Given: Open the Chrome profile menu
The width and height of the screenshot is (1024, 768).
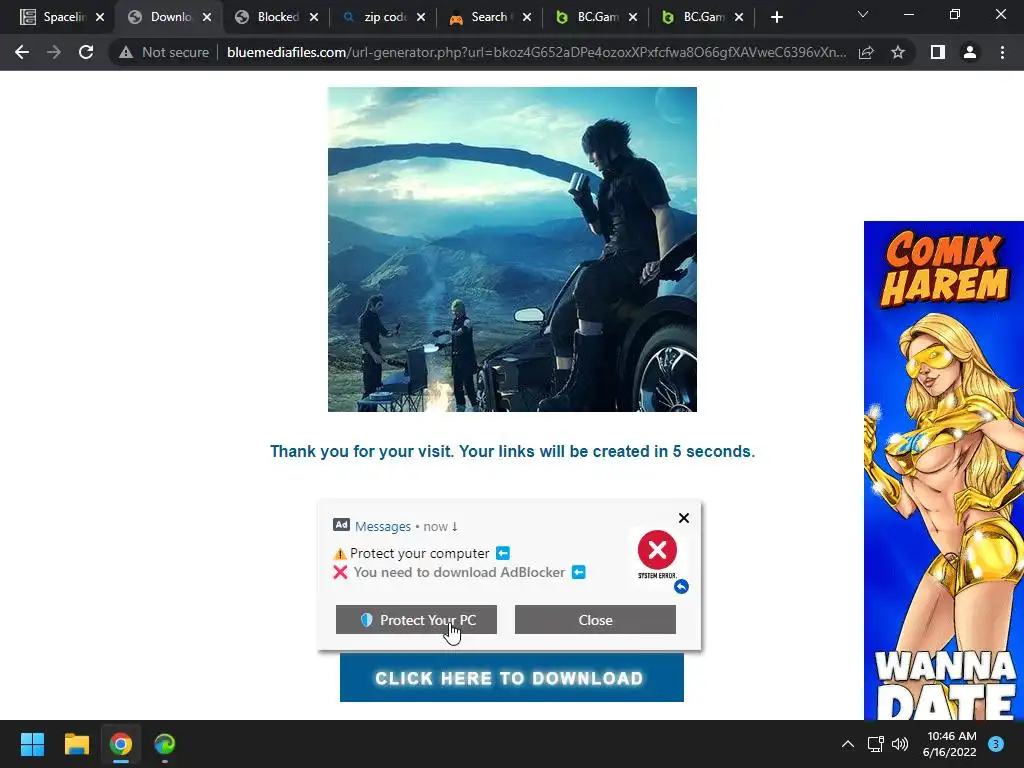Looking at the screenshot, I should click(970, 52).
